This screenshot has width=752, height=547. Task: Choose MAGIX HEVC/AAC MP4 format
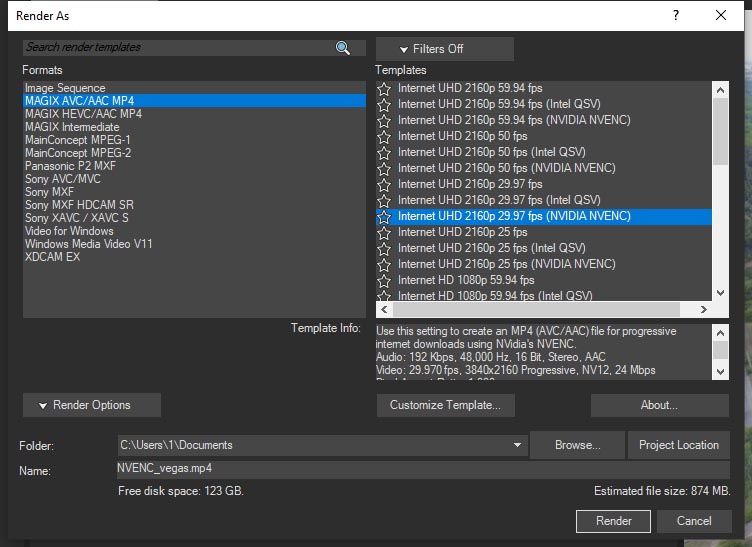tap(194, 114)
